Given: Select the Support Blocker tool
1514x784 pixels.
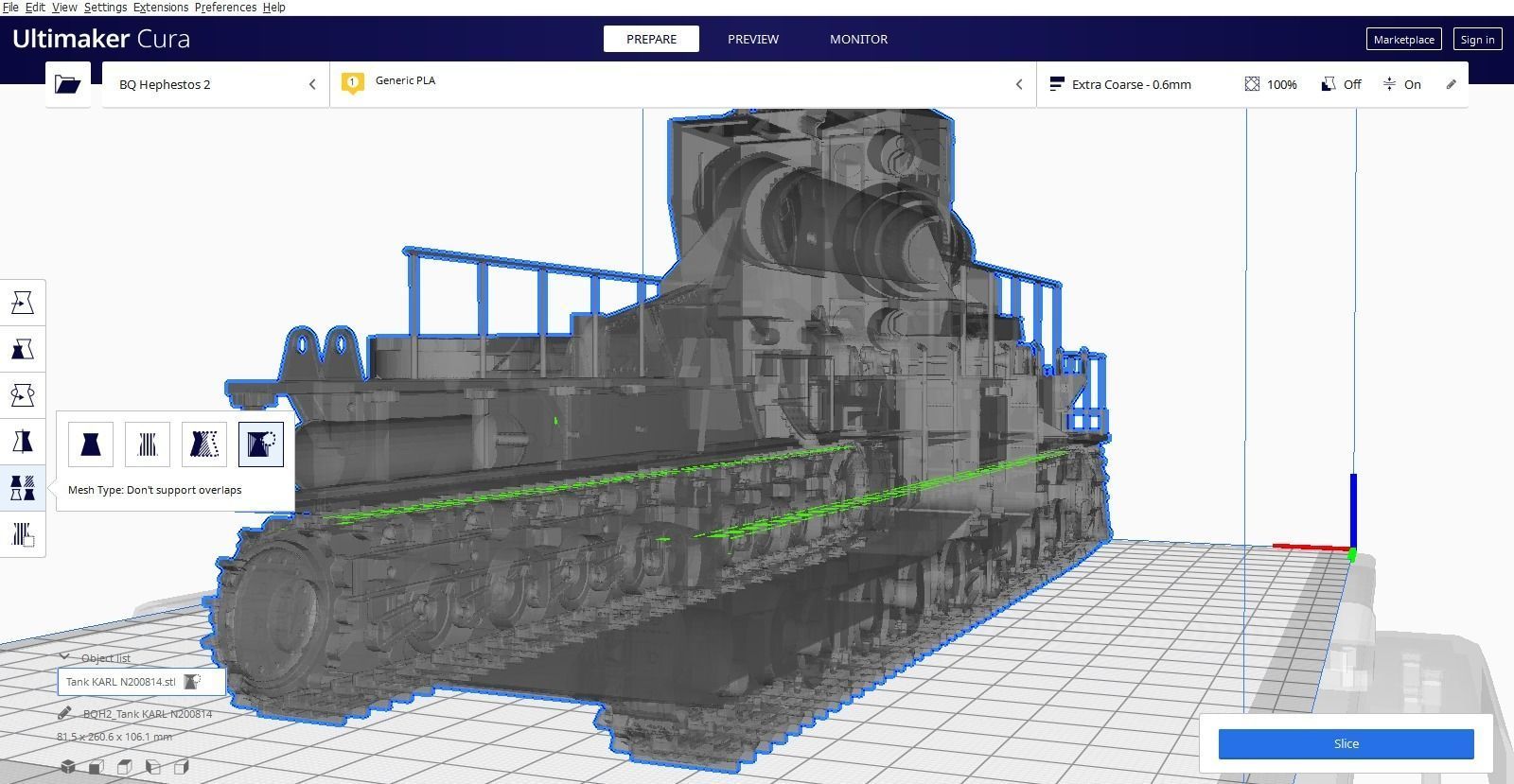Looking at the screenshot, I should (x=23, y=534).
